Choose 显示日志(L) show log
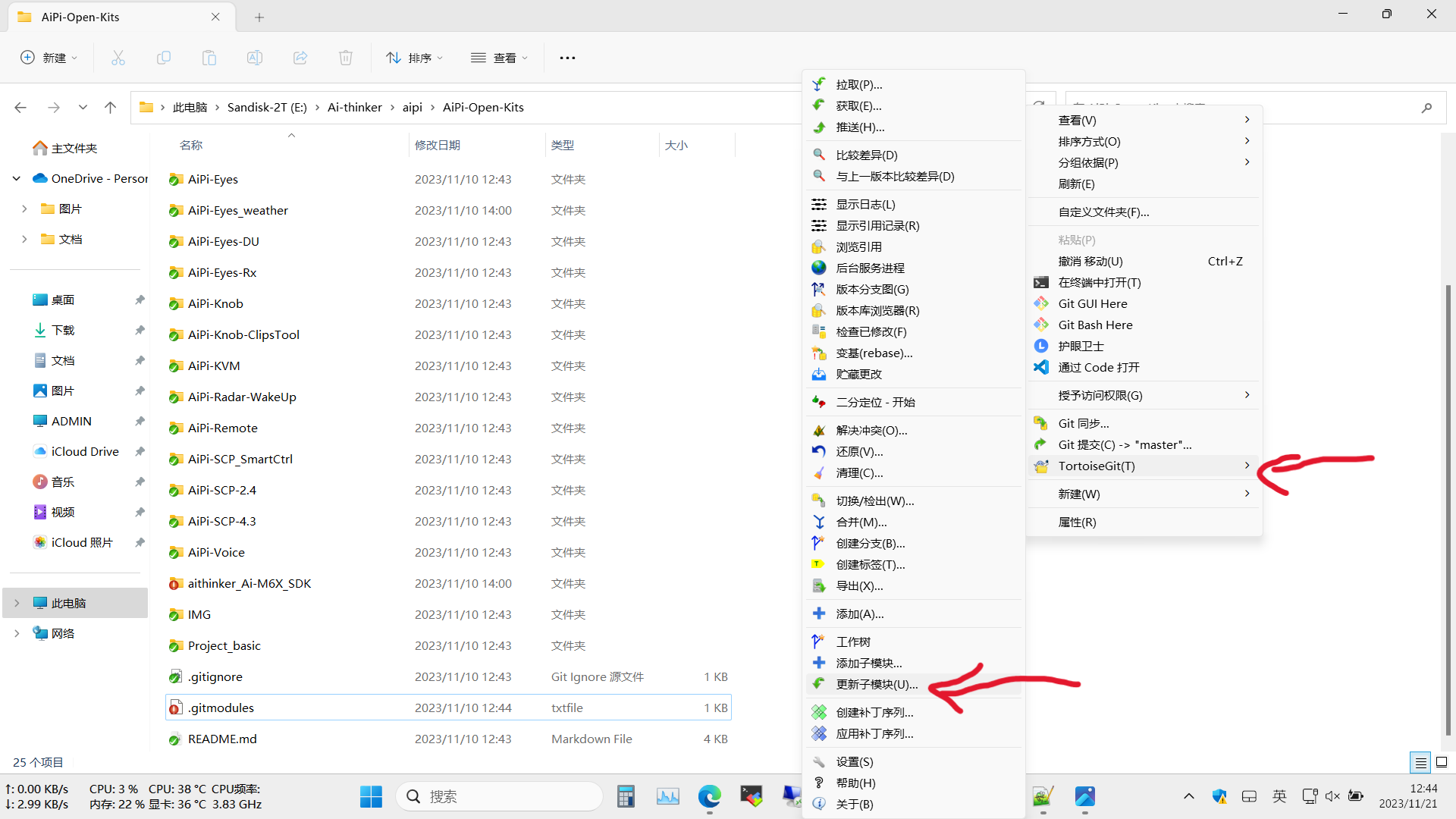The height and width of the screenshot is (819, 1456). click(x=914, y=204)
